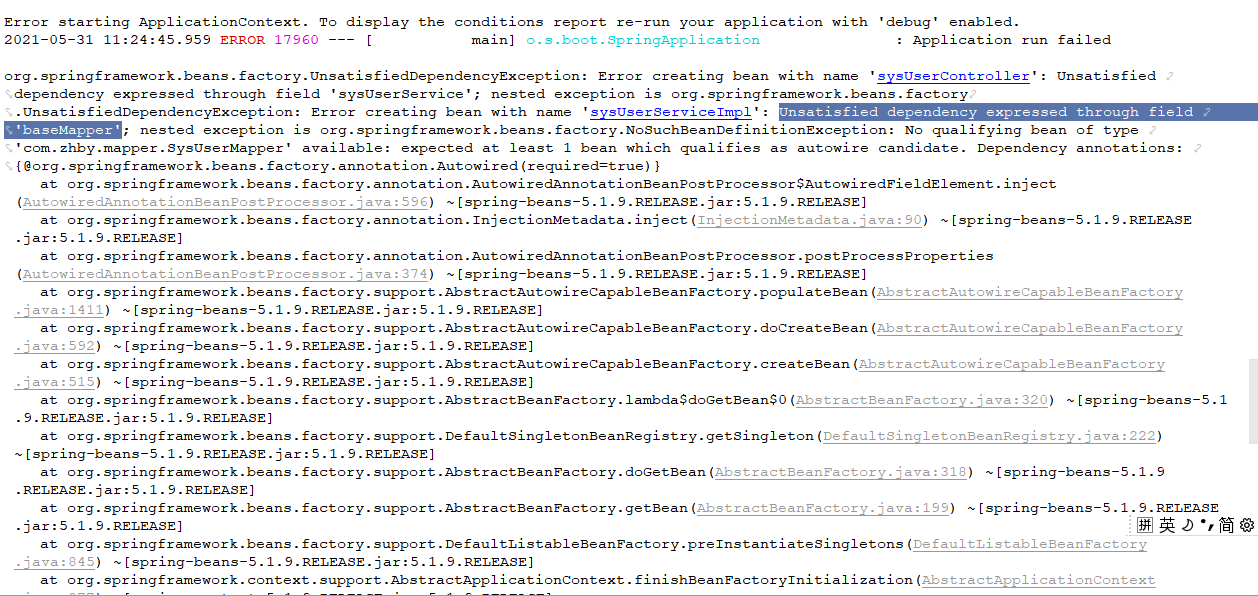Toggle English input with 英 icon
1258x596 pixels.
tap(1165, 526)
